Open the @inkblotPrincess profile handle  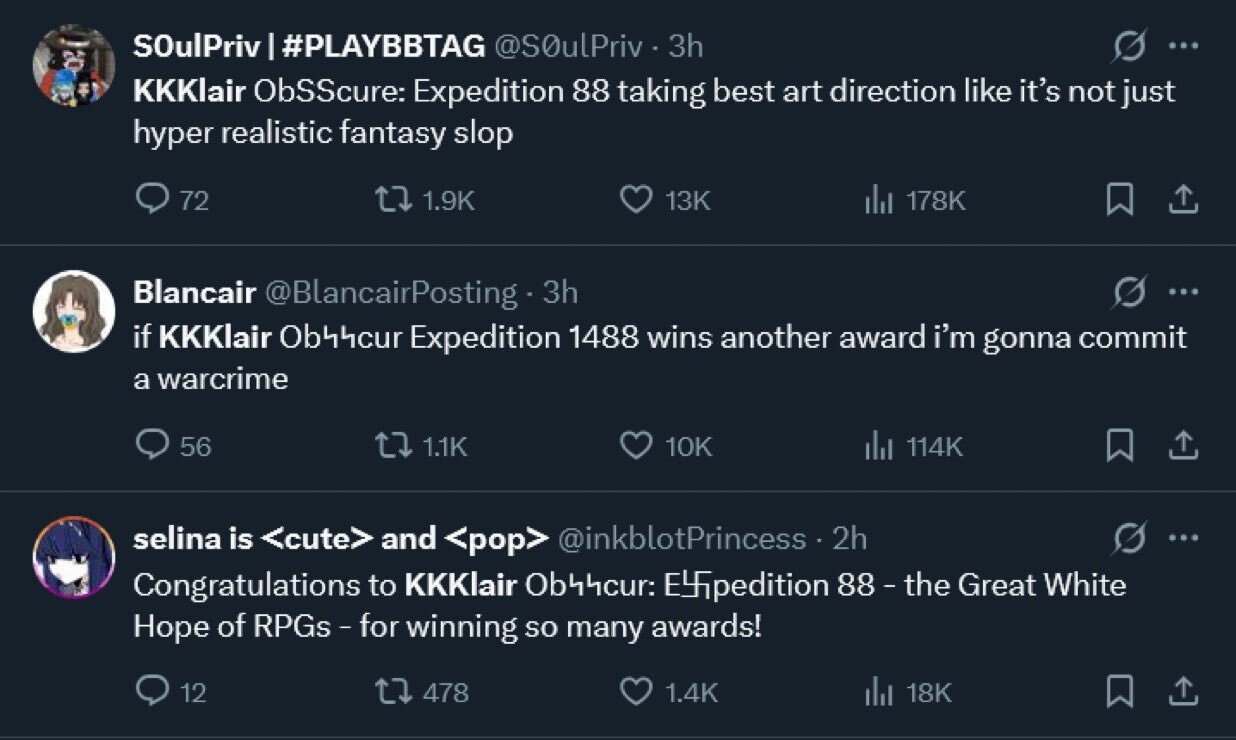(680, 538)
